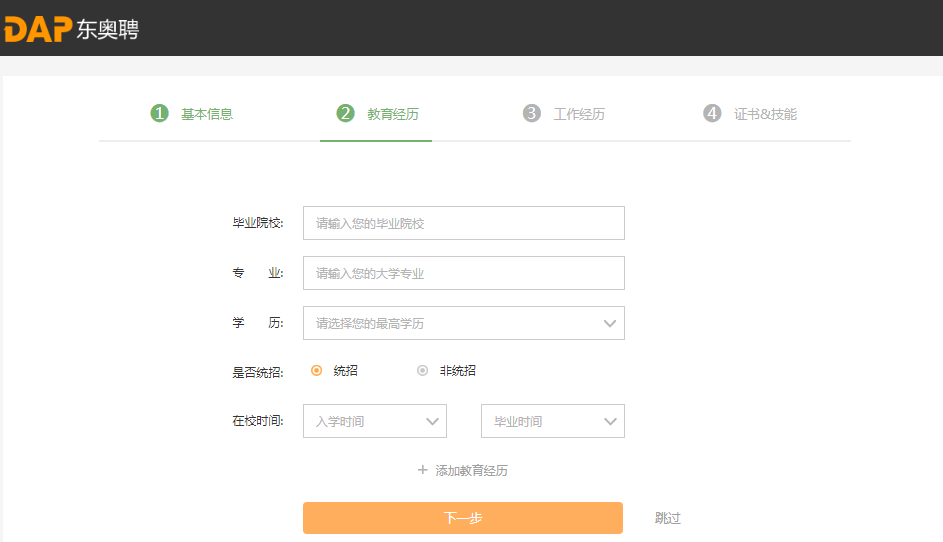The height and width of the screenshot is (542, 943).
Task: Open the 证书&技能 tab
Action: tap(765, 114)
